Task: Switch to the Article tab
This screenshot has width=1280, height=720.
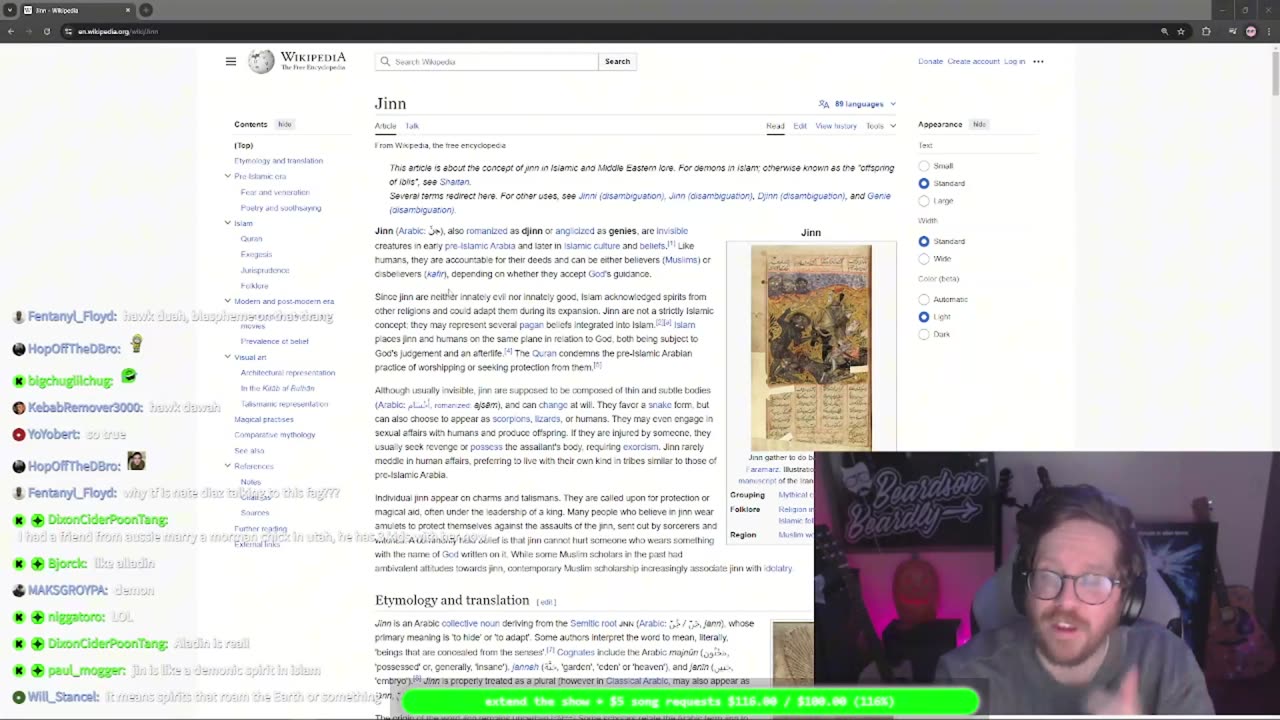Action: pyautogui.click(x=385, y=126)
